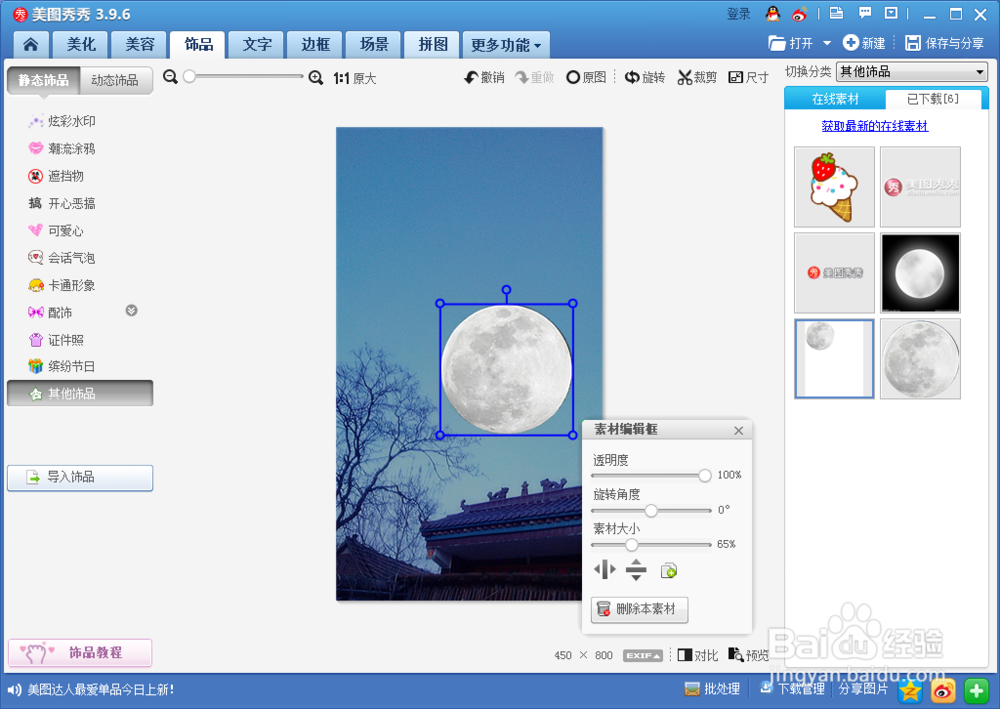Open the 尺寸 resize tool
The width and height of the screenshot is (1000, 709).
click(x=748, y=77)
